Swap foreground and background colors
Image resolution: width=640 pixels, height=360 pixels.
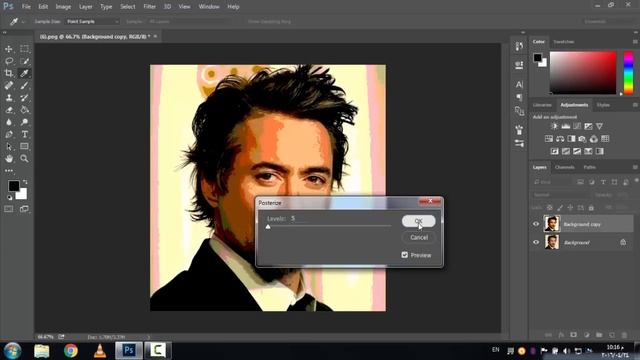[25, 182]
